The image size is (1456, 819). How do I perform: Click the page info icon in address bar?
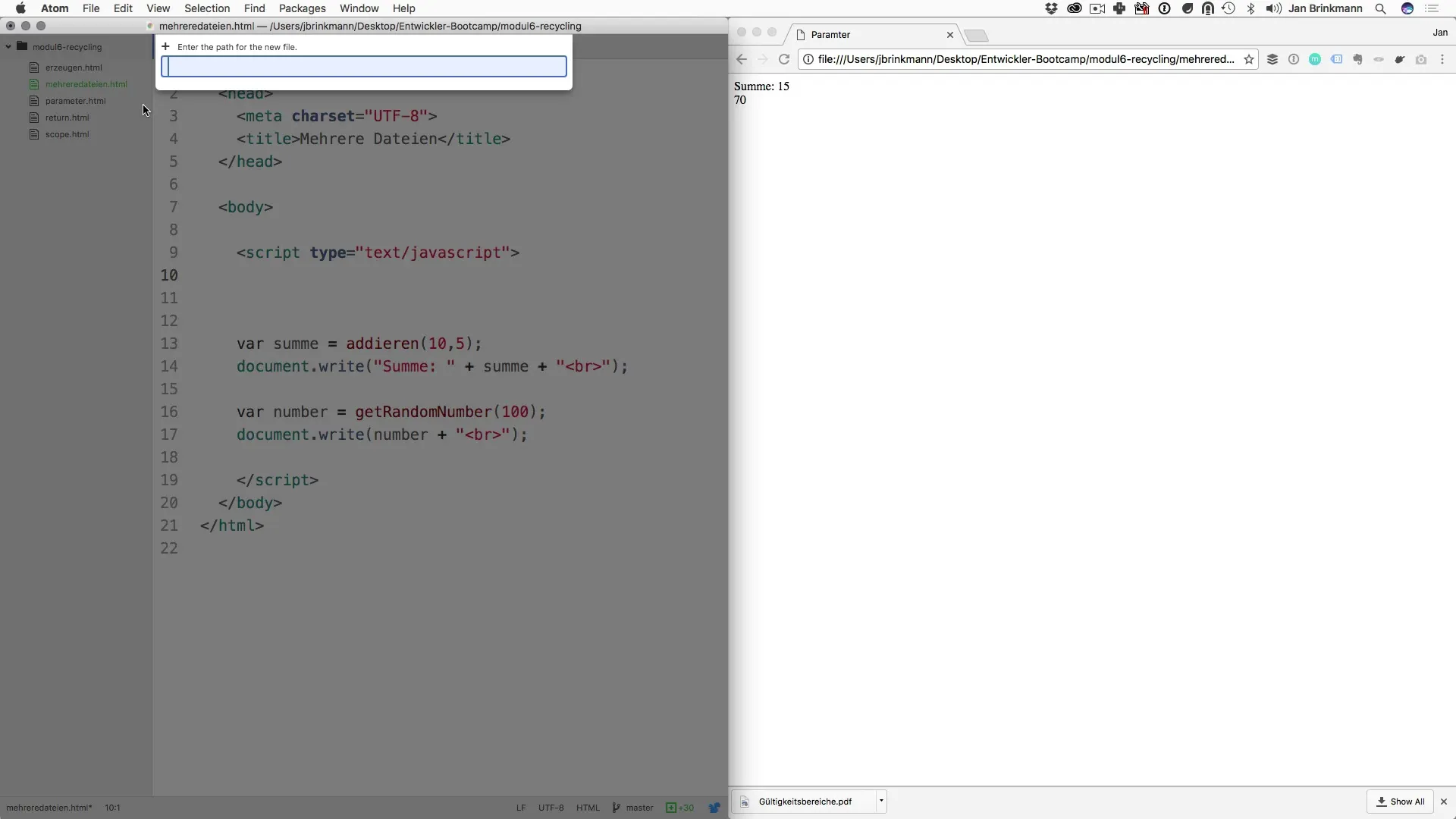[x=808, y=59]
